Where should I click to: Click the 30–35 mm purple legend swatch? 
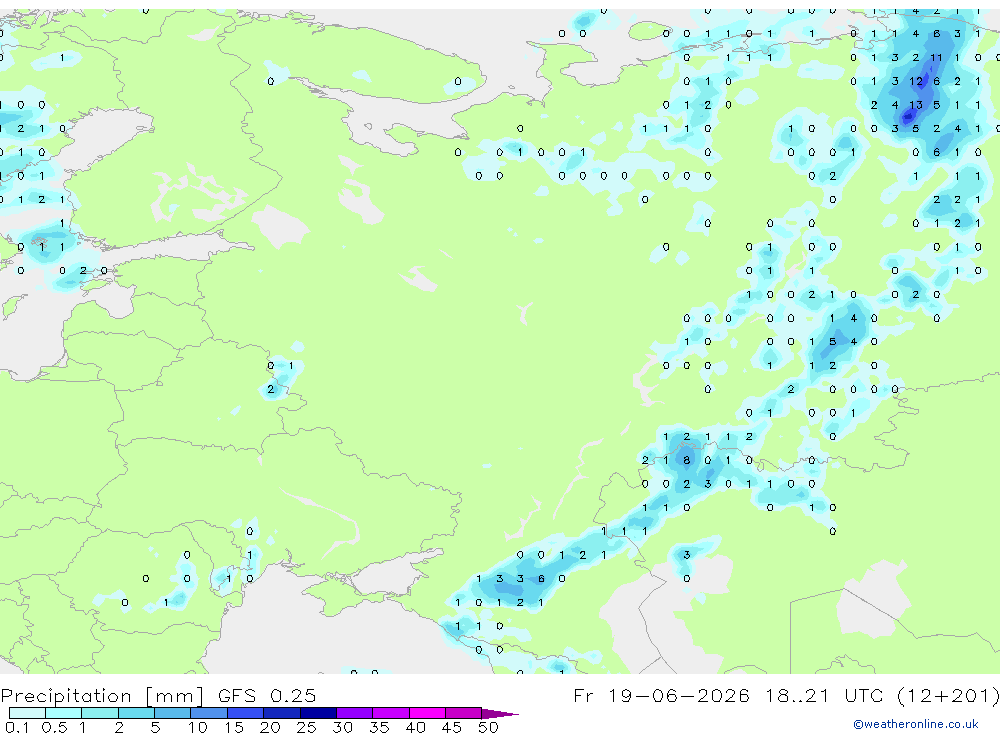[x=354, y=713]
